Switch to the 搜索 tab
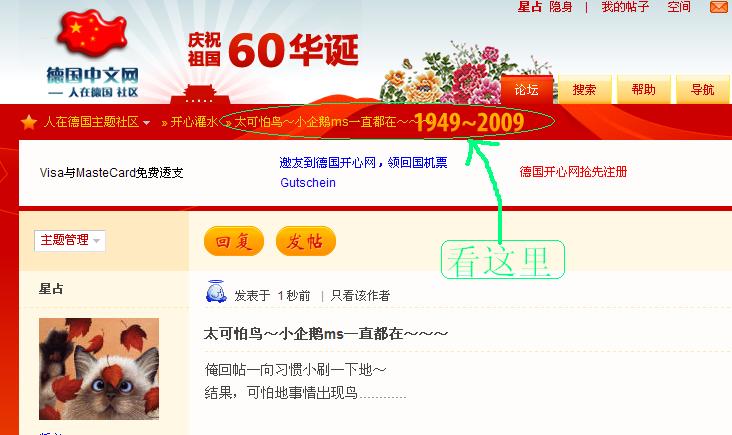Viewport: 732px width, 435px height. click(x=584, y=89)
